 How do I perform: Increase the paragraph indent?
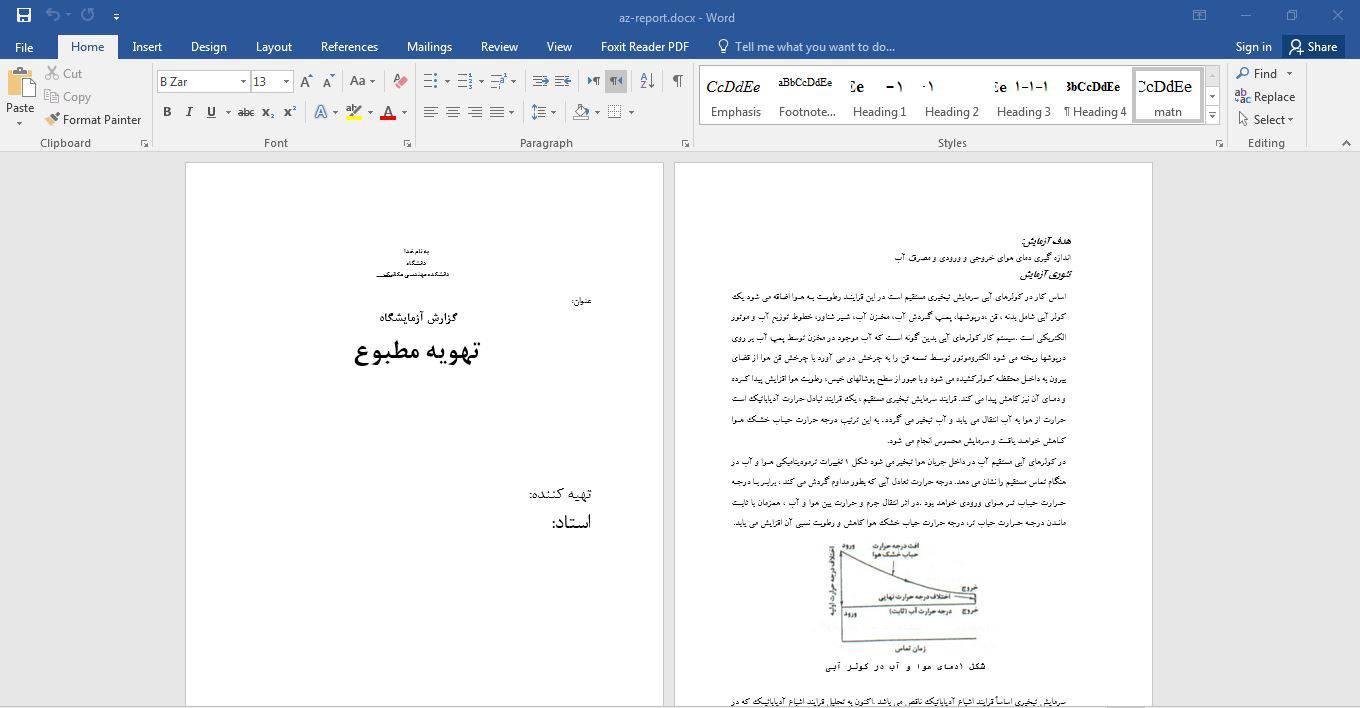coord(563,81)
